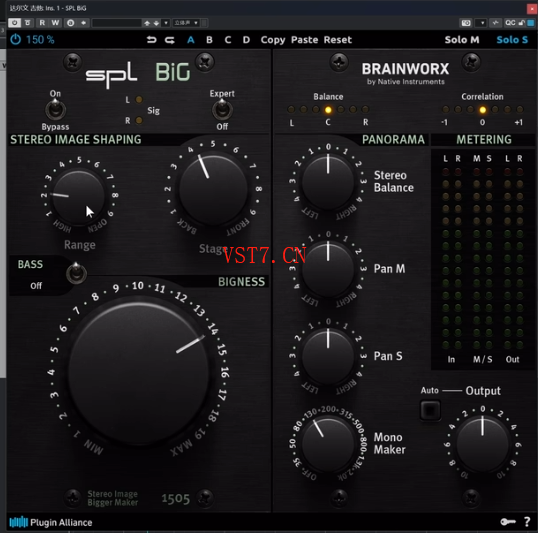
Task: Select settings bank C
Action: (228, 40)
